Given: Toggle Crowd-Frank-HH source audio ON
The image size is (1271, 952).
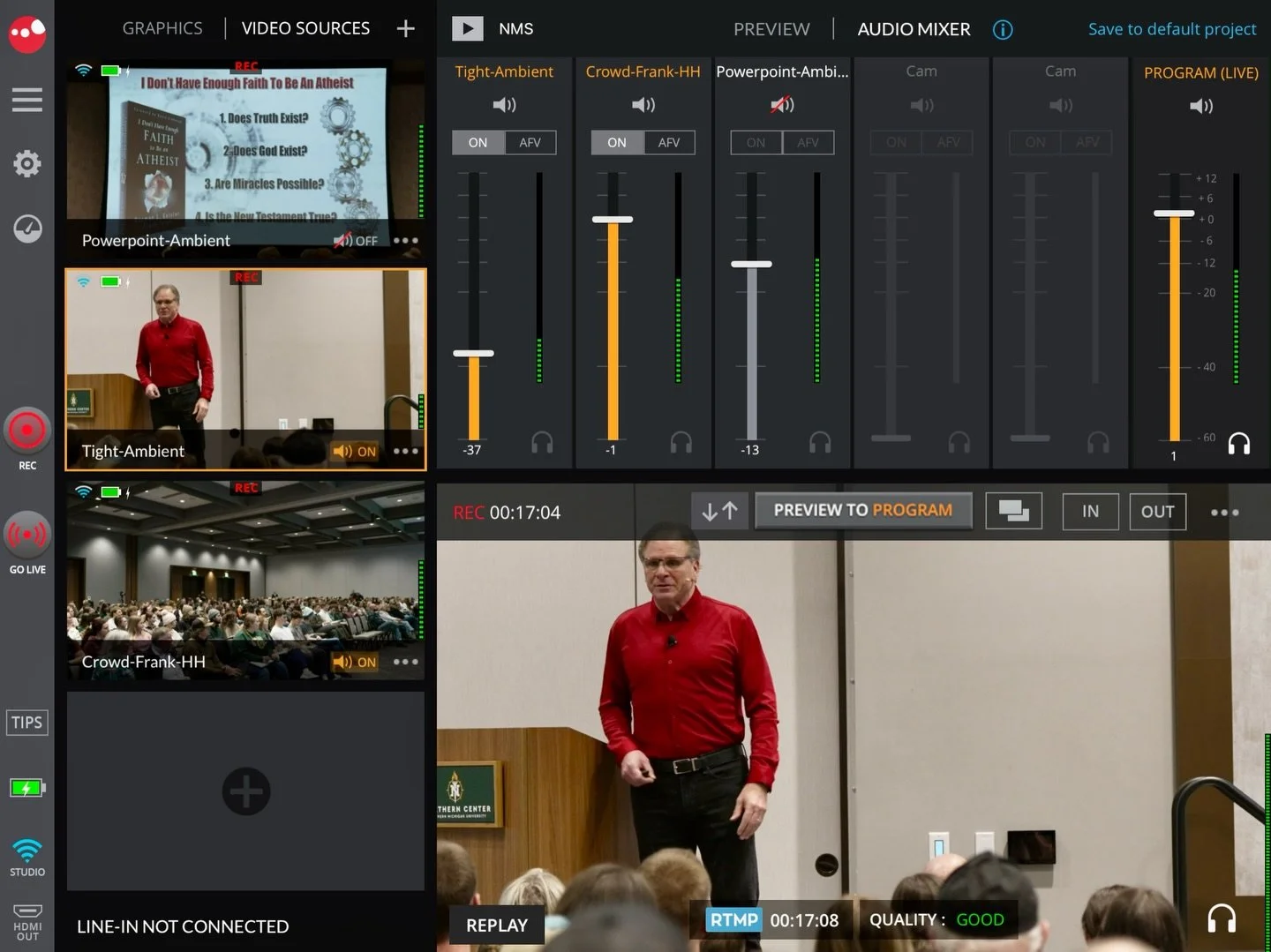Looking at the screenshot, I should 355,662.
